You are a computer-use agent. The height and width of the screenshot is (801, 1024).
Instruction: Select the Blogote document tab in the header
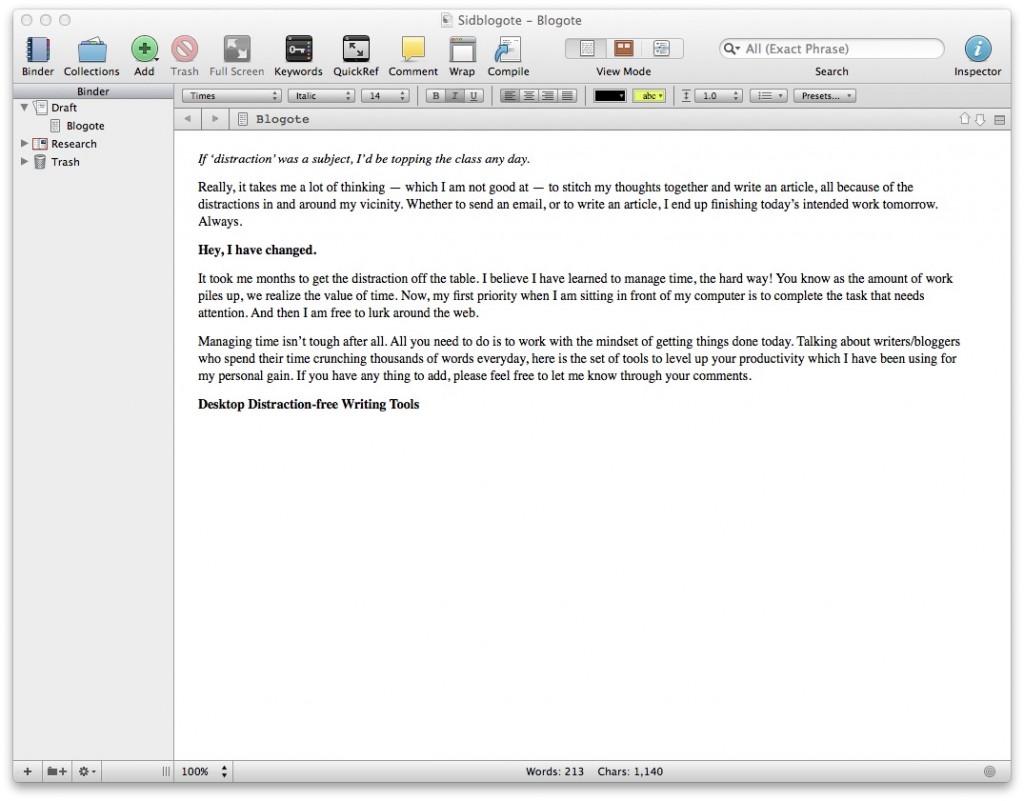tap(280, 118)
